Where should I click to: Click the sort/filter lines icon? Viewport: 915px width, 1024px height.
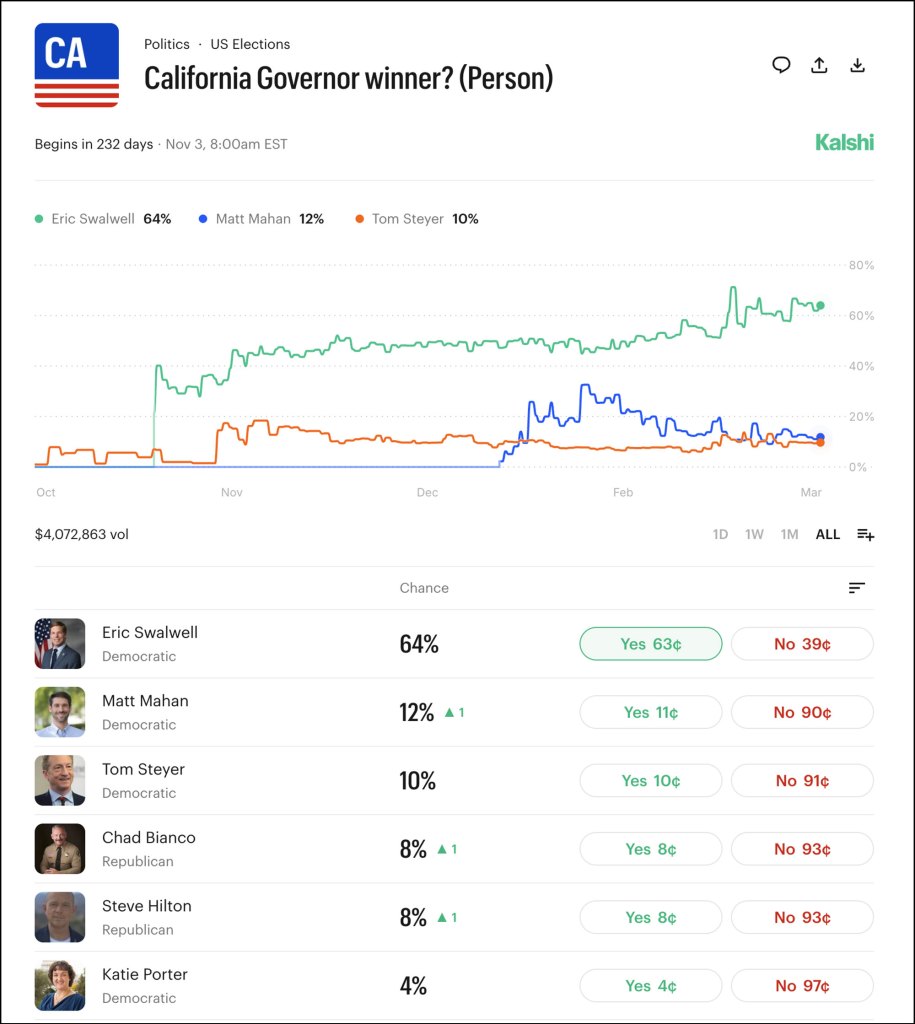click(856, 588)
